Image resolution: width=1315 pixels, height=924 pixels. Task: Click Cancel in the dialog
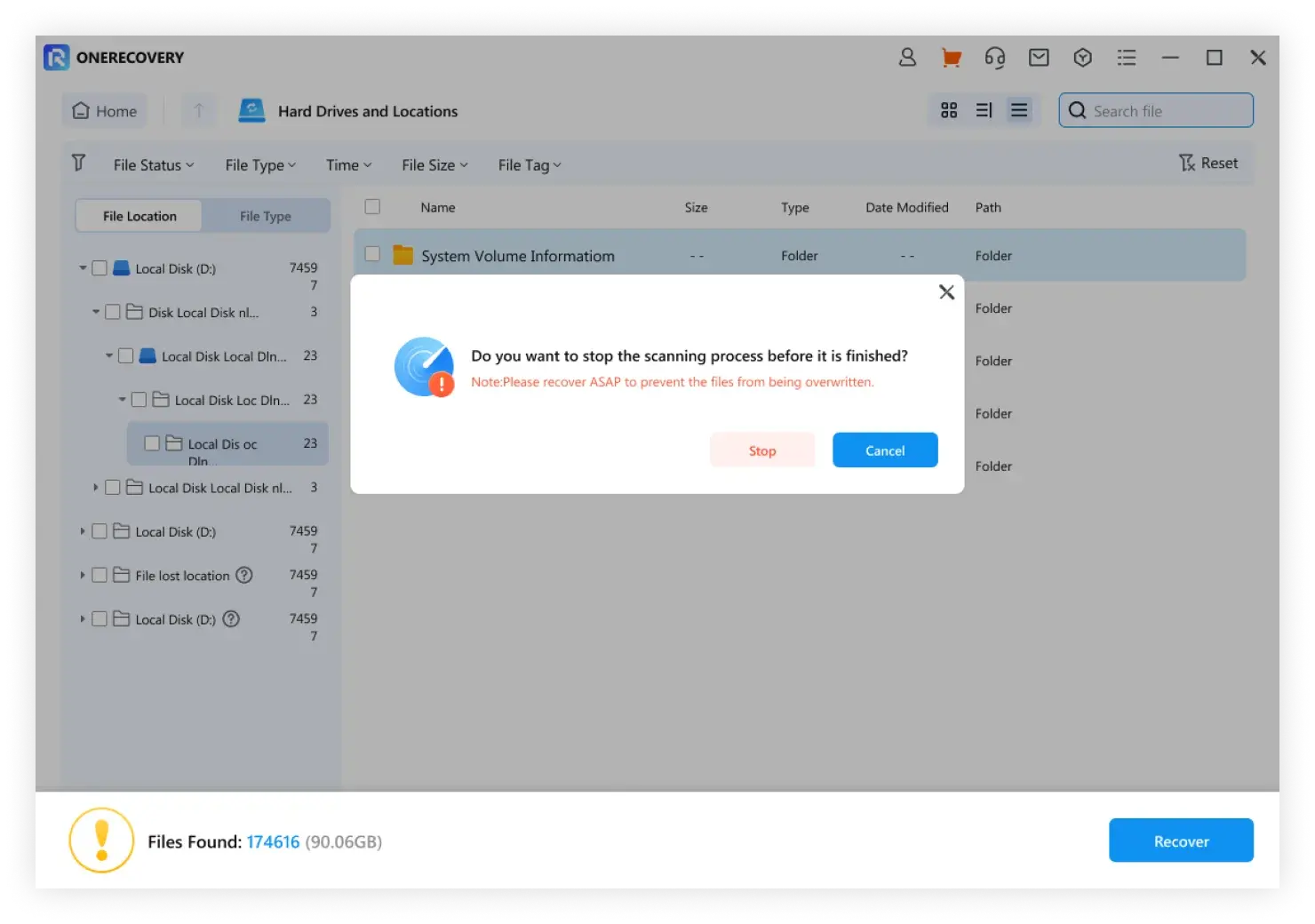884,450
